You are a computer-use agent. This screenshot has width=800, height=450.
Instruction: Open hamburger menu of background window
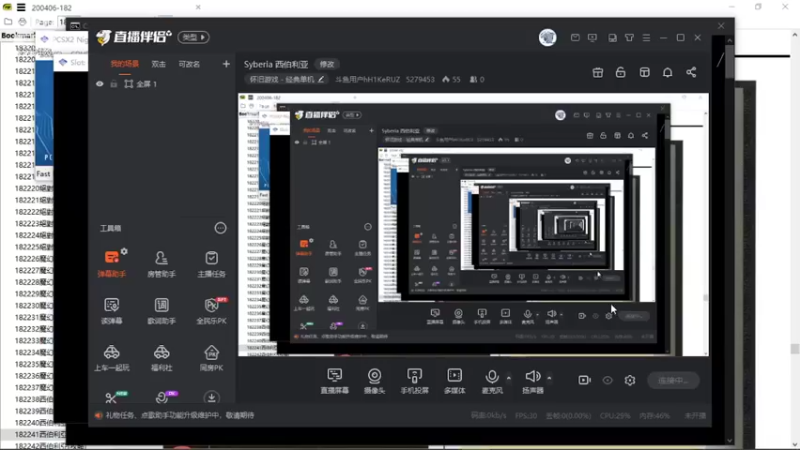[21, 7]
